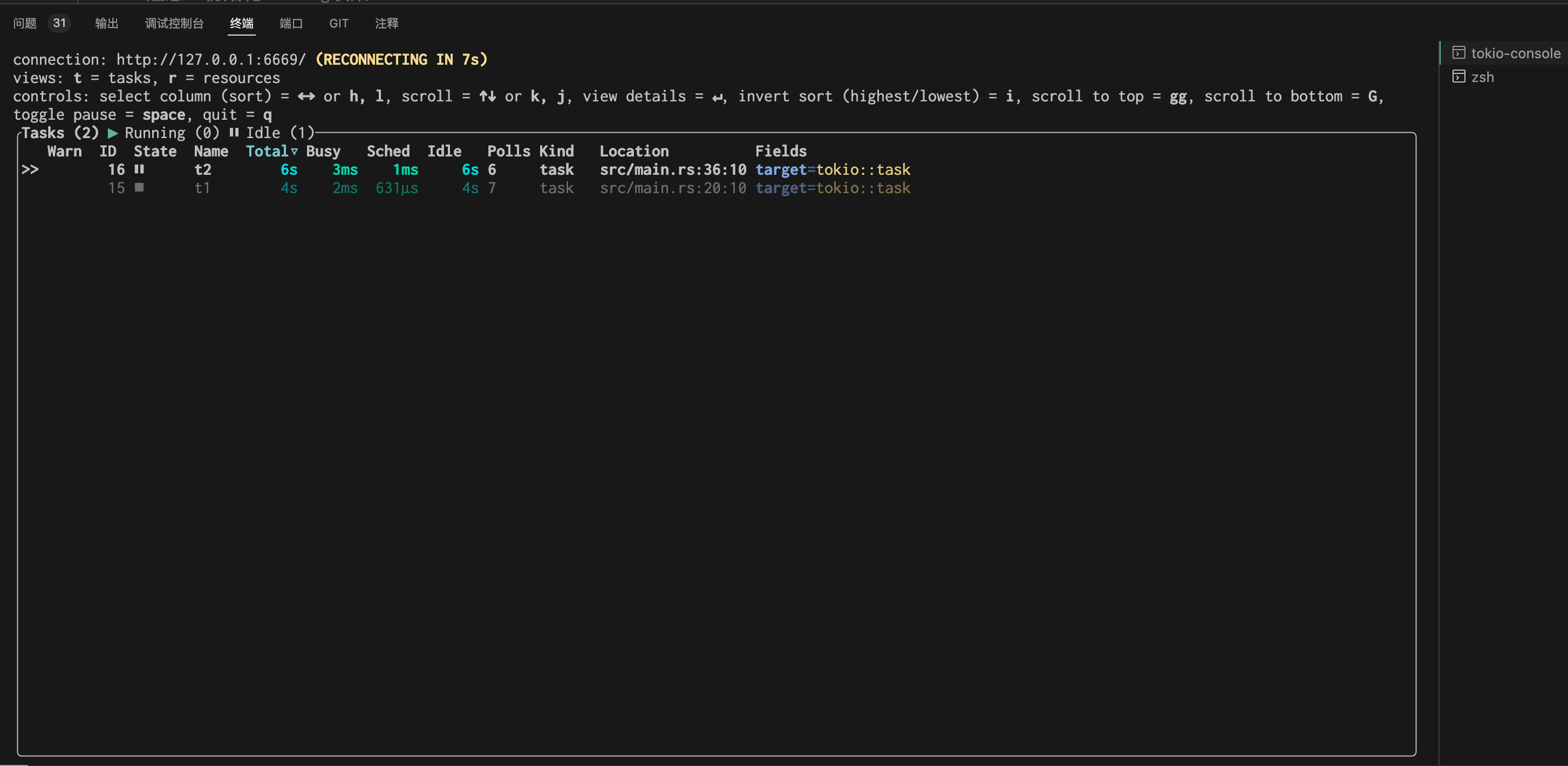Click the Total value 4s for t1
This screenshot has width=1568, height=766.
289,188
